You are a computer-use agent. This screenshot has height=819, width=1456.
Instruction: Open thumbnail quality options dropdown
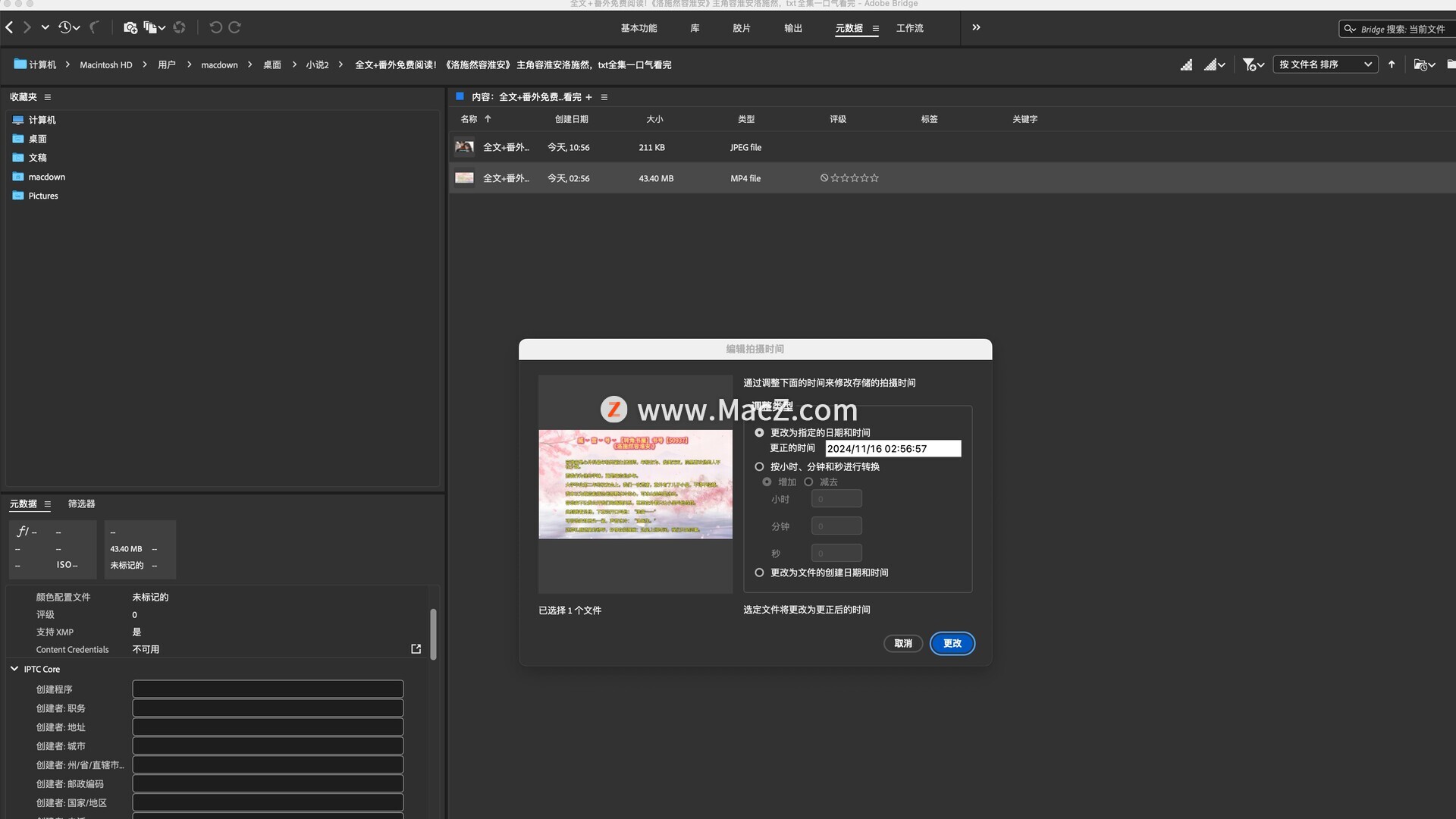(x=1215, y=64)
